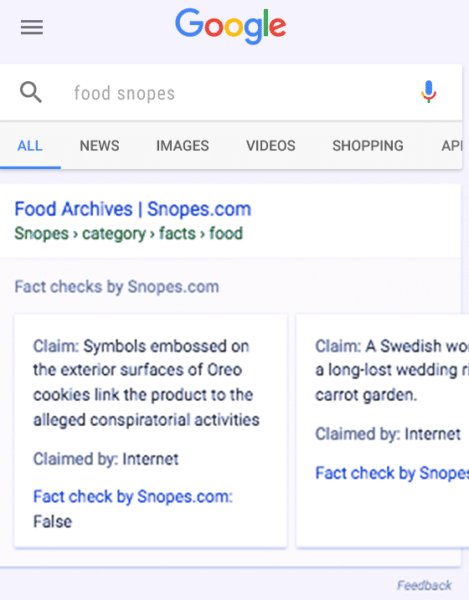The height and width of the screenshot is (600, 469).
Task: Click the Feedback link
Action: tap(424, 585)
